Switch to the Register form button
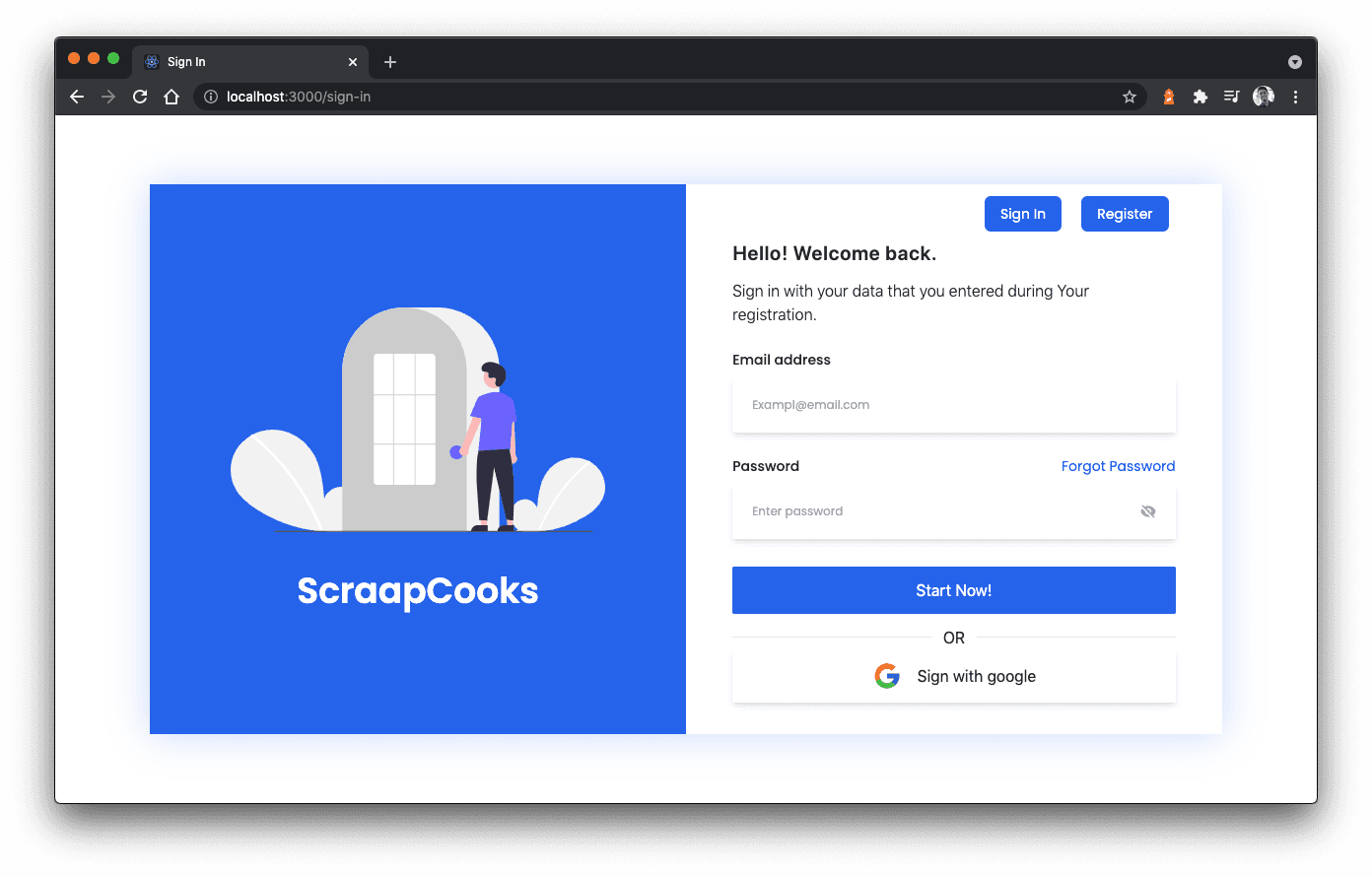 click(1125, 214)
